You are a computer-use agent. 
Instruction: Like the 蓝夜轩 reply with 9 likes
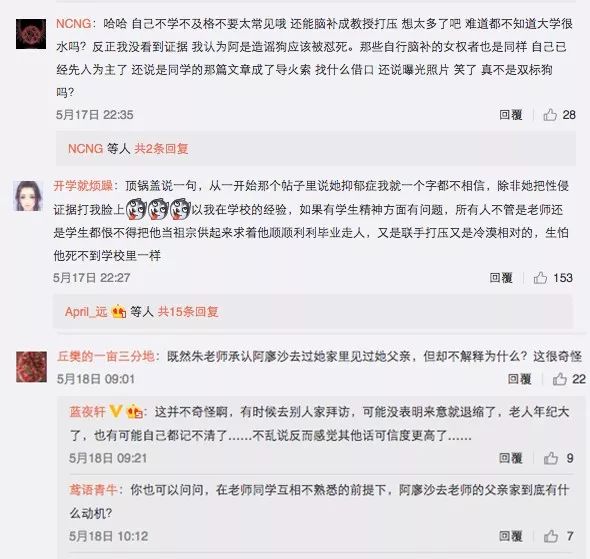[551, 458]
